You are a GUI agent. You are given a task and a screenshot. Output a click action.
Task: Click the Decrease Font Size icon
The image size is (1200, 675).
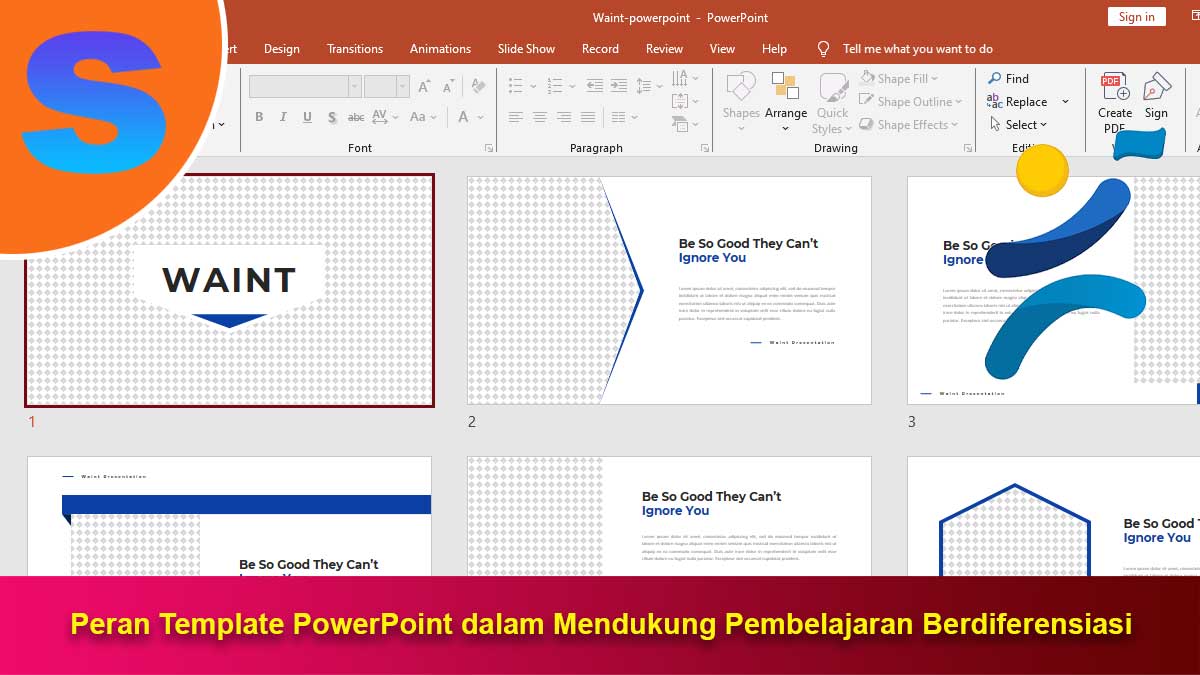point(447,87)
